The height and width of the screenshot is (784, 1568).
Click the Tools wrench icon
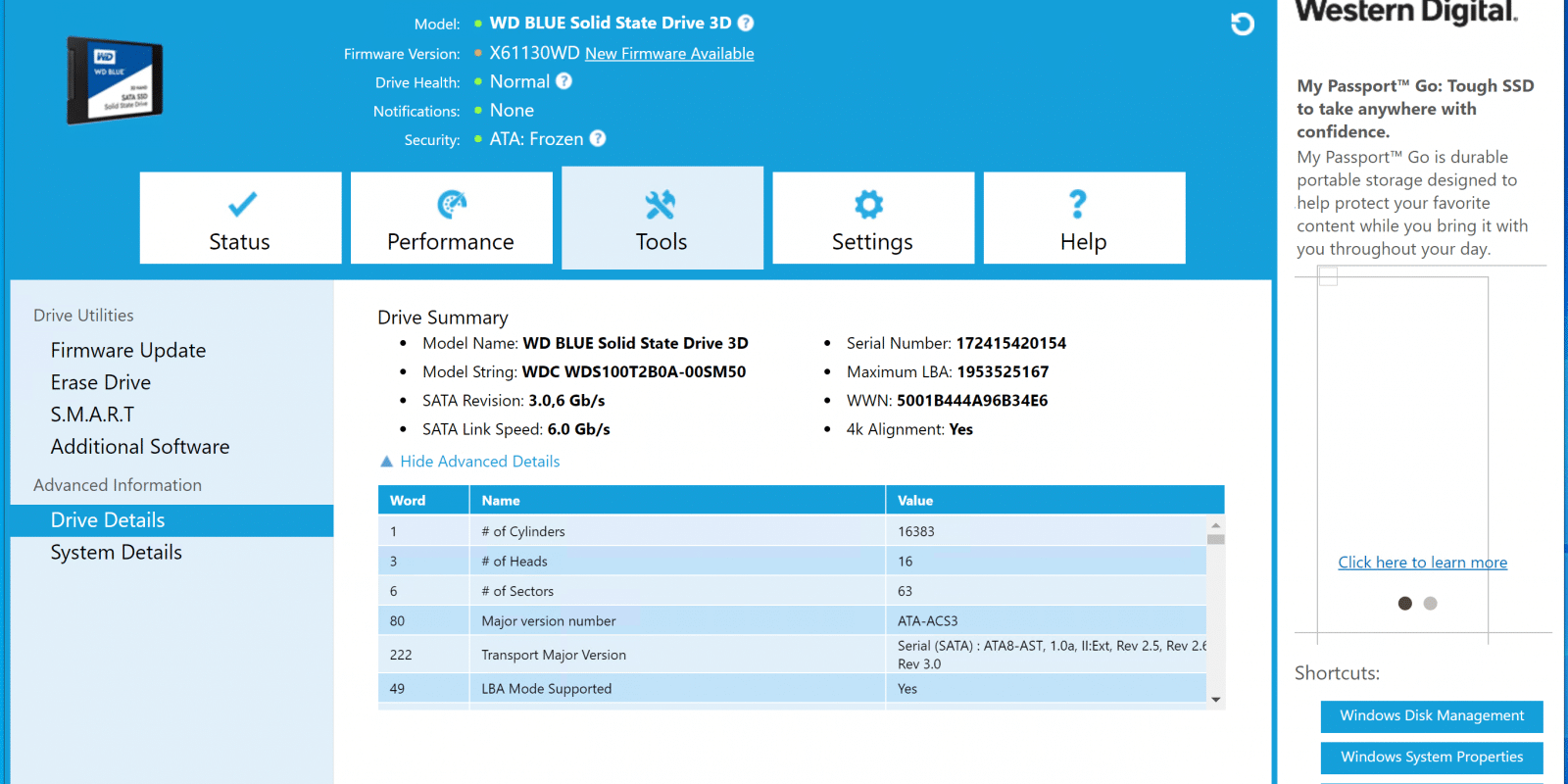coord(661,204)
